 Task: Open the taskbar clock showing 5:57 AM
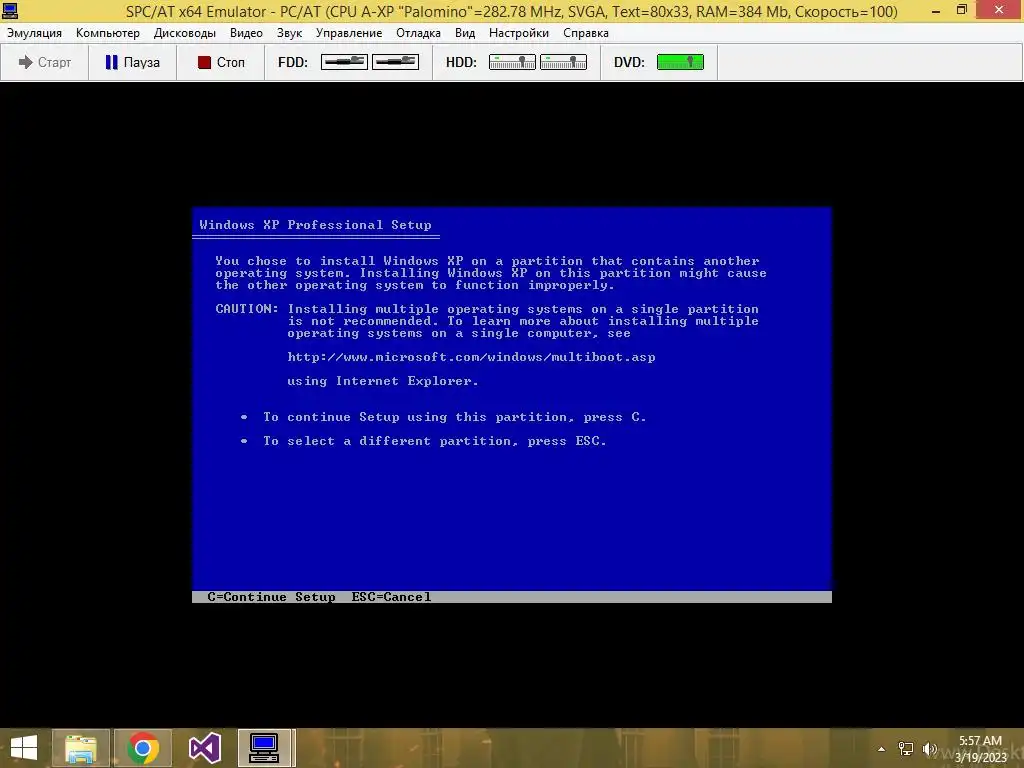coord(982,749)
